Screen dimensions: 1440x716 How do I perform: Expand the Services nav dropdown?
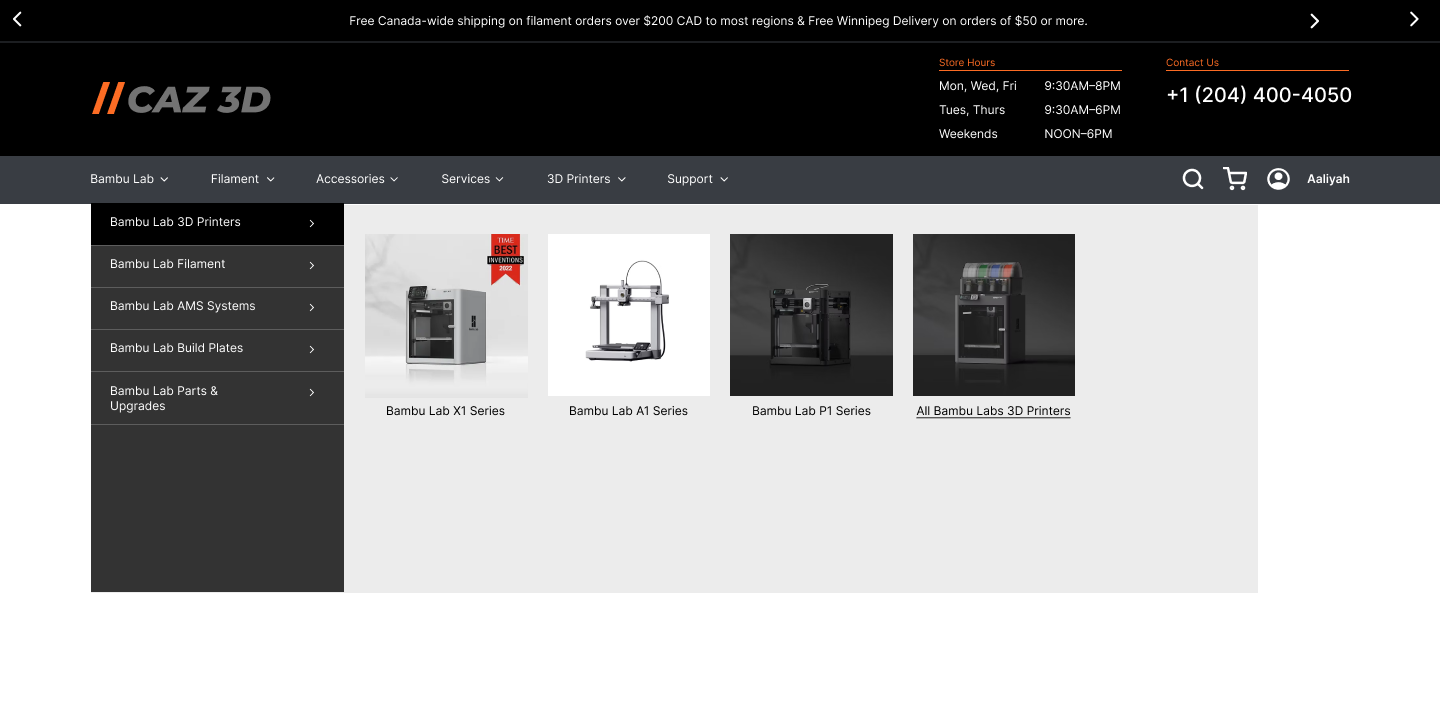click(472, 179)
